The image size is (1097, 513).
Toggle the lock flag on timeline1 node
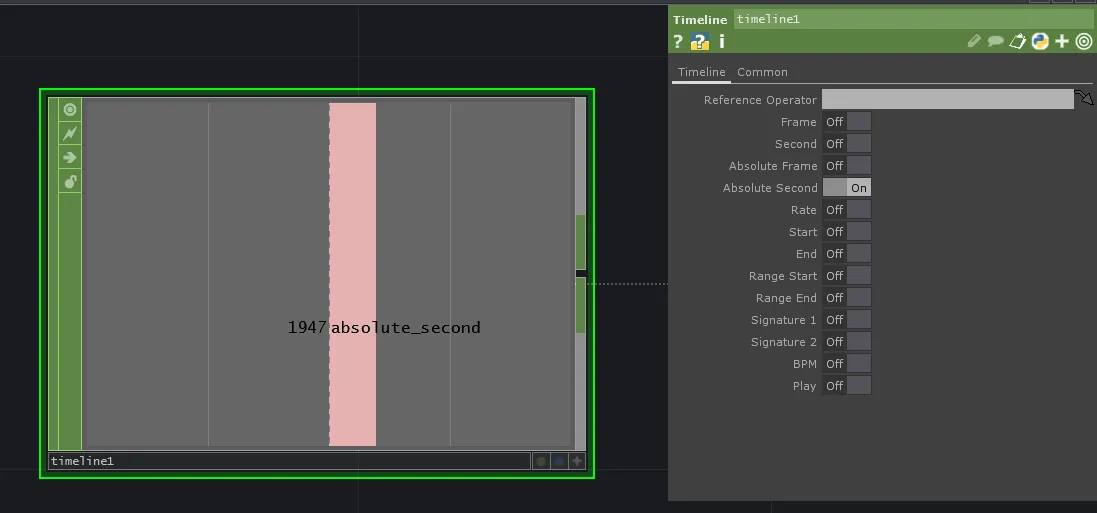[70, 181]
